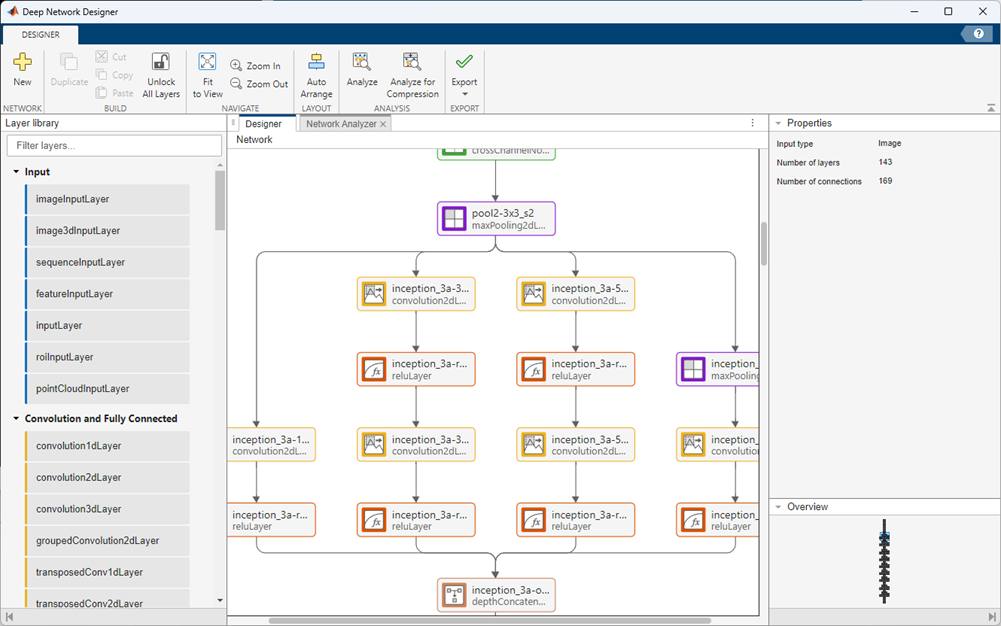Image resolution: width=1001 pixels, height=626 pixels.
Task: Click the Filter layers search field
Action: tap(113, 145)
